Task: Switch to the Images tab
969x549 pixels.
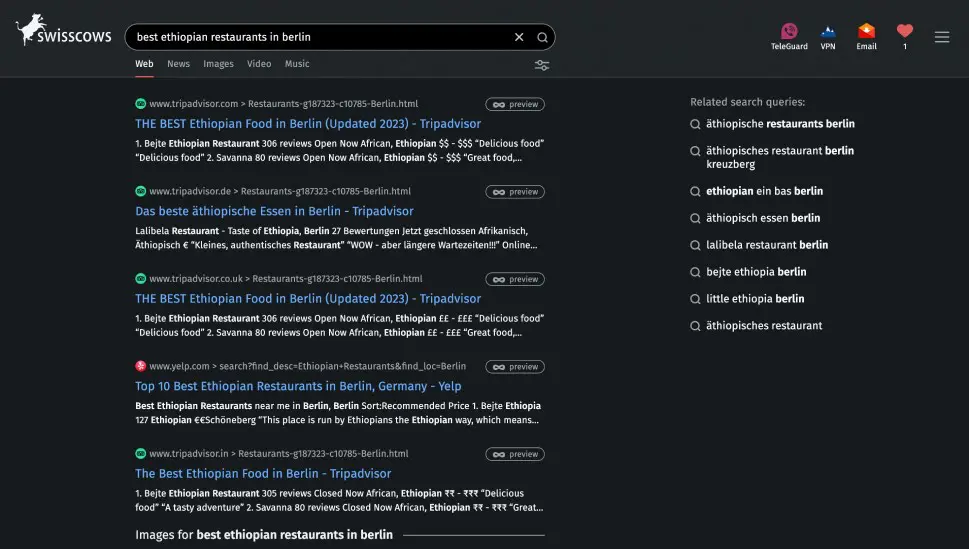Action: [218, 64]
